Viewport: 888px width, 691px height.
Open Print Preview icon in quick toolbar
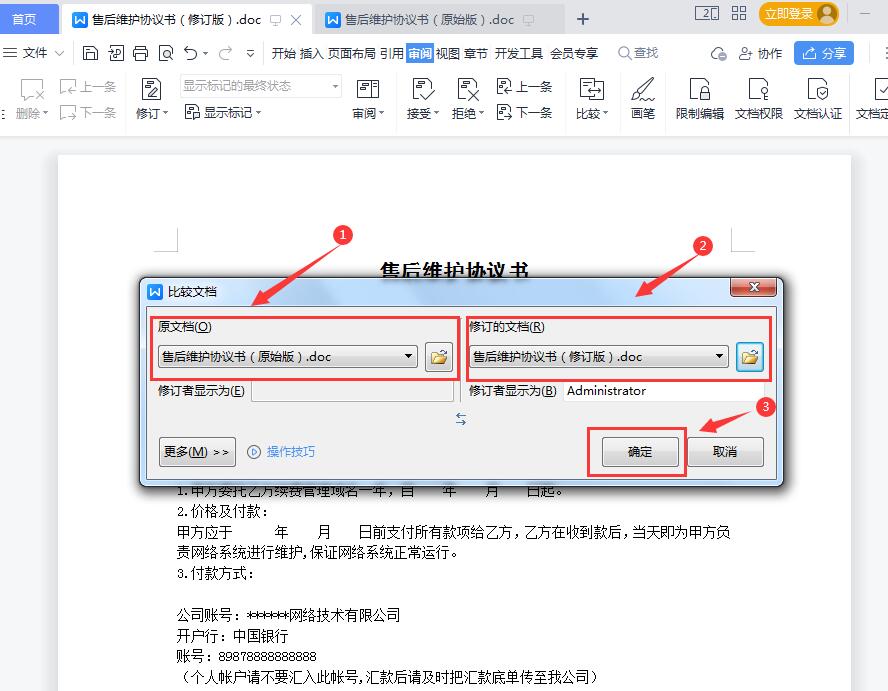(166, 53)
